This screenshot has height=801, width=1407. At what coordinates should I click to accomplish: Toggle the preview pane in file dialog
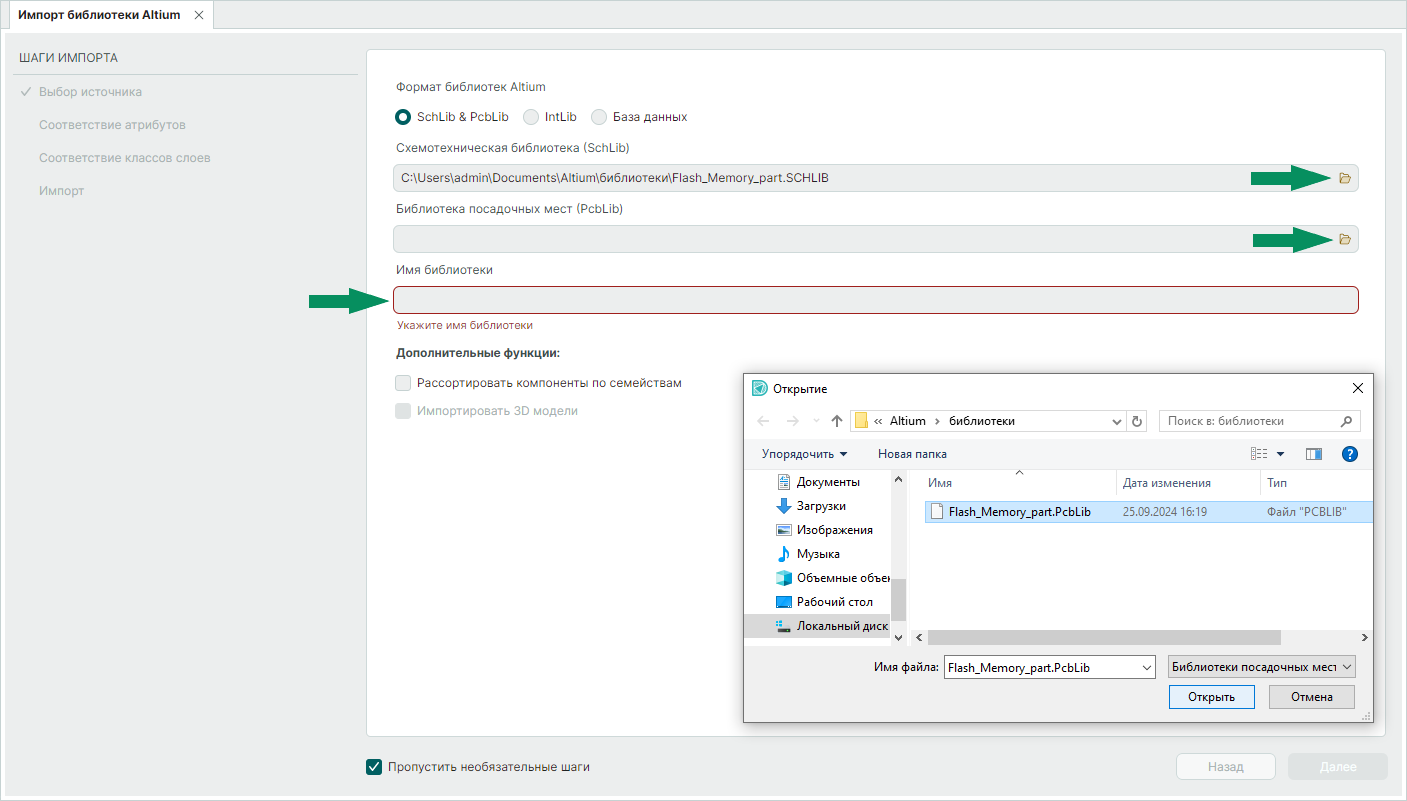click(1313, 454)
